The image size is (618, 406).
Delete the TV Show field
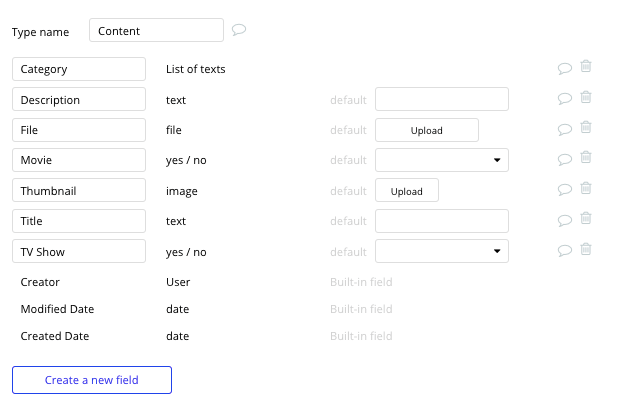click(586, 249)
